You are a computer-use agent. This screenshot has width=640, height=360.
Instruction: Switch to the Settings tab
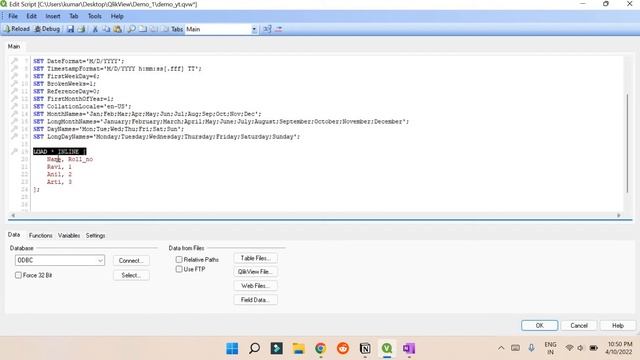click(96, 236)
